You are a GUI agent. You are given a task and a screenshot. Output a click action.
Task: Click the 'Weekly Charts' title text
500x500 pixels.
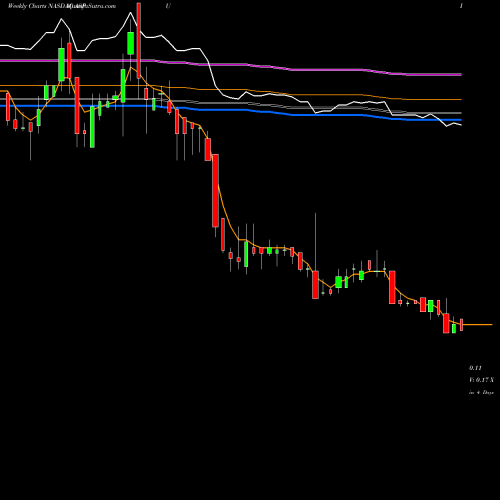pos(27,6)
